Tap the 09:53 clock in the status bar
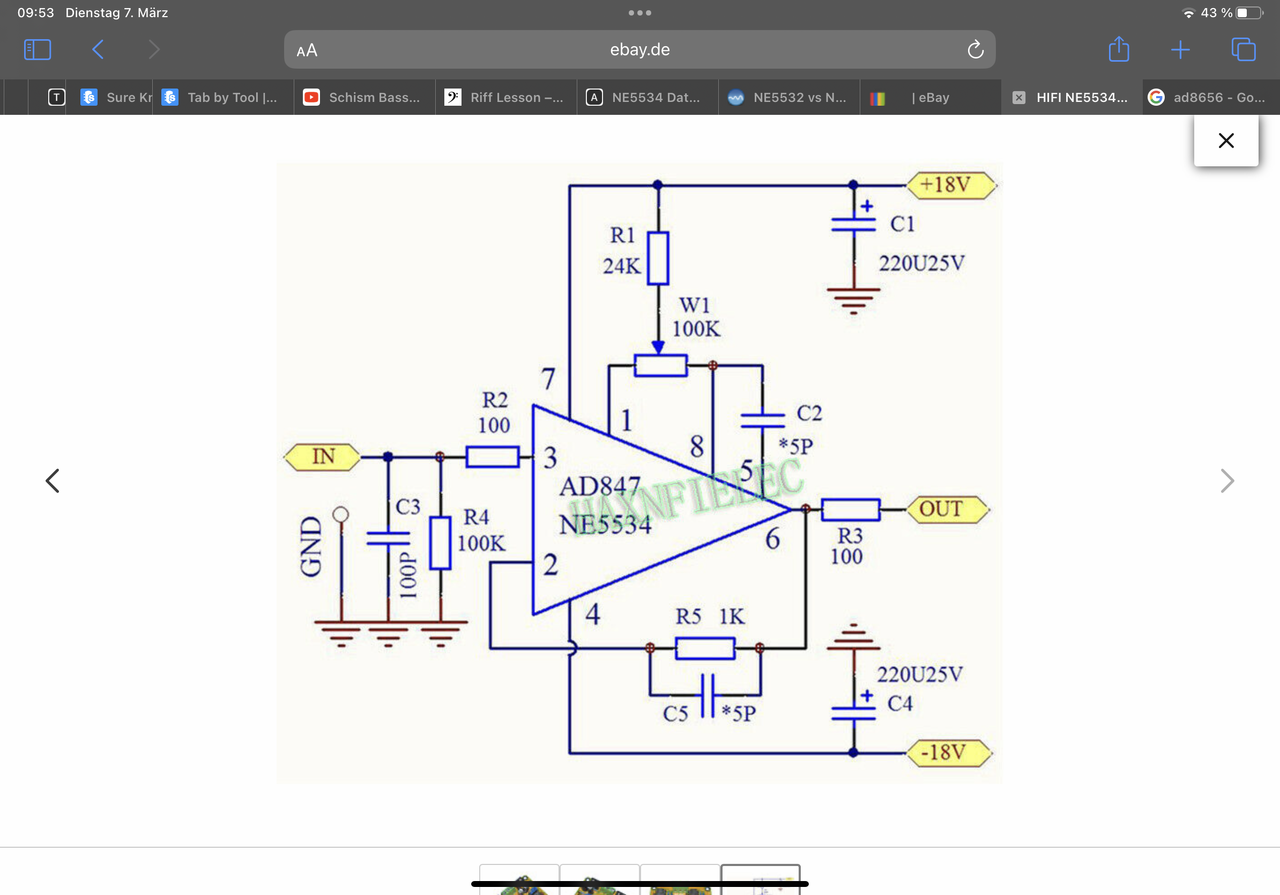This screenshot has width=1280, height=895. click(x=35, y=13)
